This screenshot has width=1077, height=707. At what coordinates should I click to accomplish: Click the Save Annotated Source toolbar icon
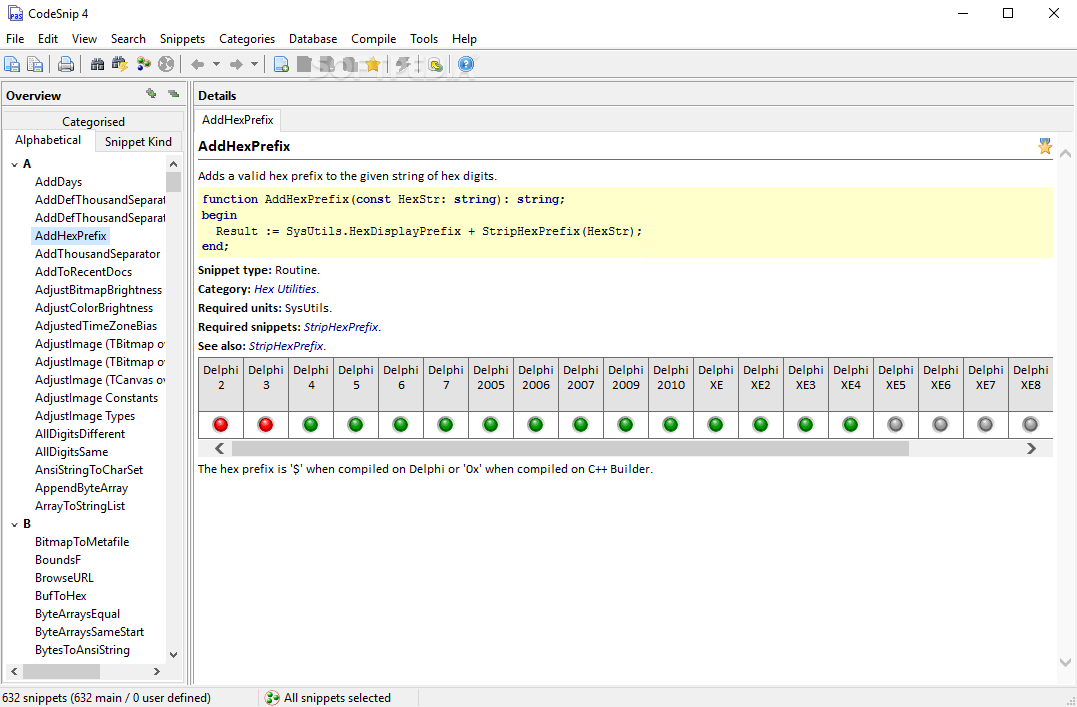[x=12, y=65]
